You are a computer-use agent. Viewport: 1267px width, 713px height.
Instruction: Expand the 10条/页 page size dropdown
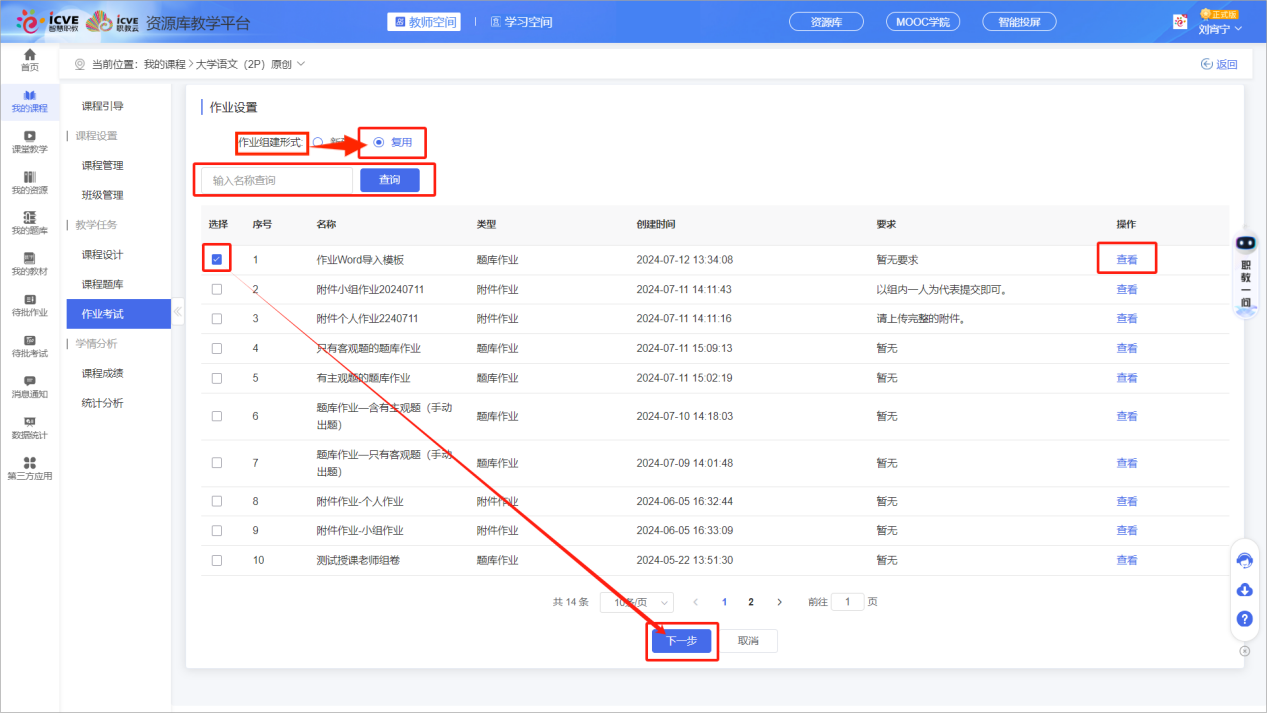(x=636, y=602)
